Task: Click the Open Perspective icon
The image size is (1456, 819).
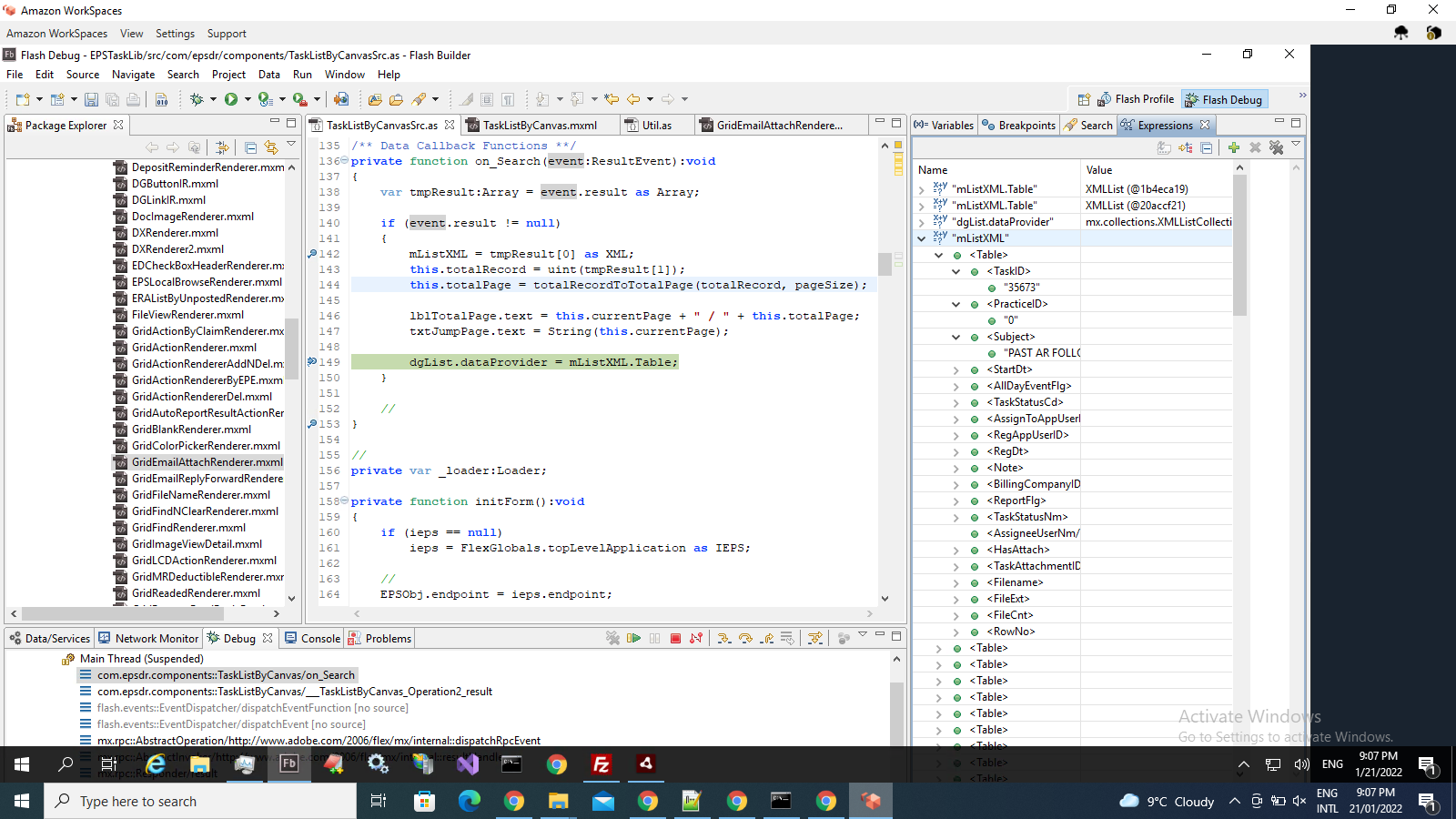Action: click(x=1084, y=99)
